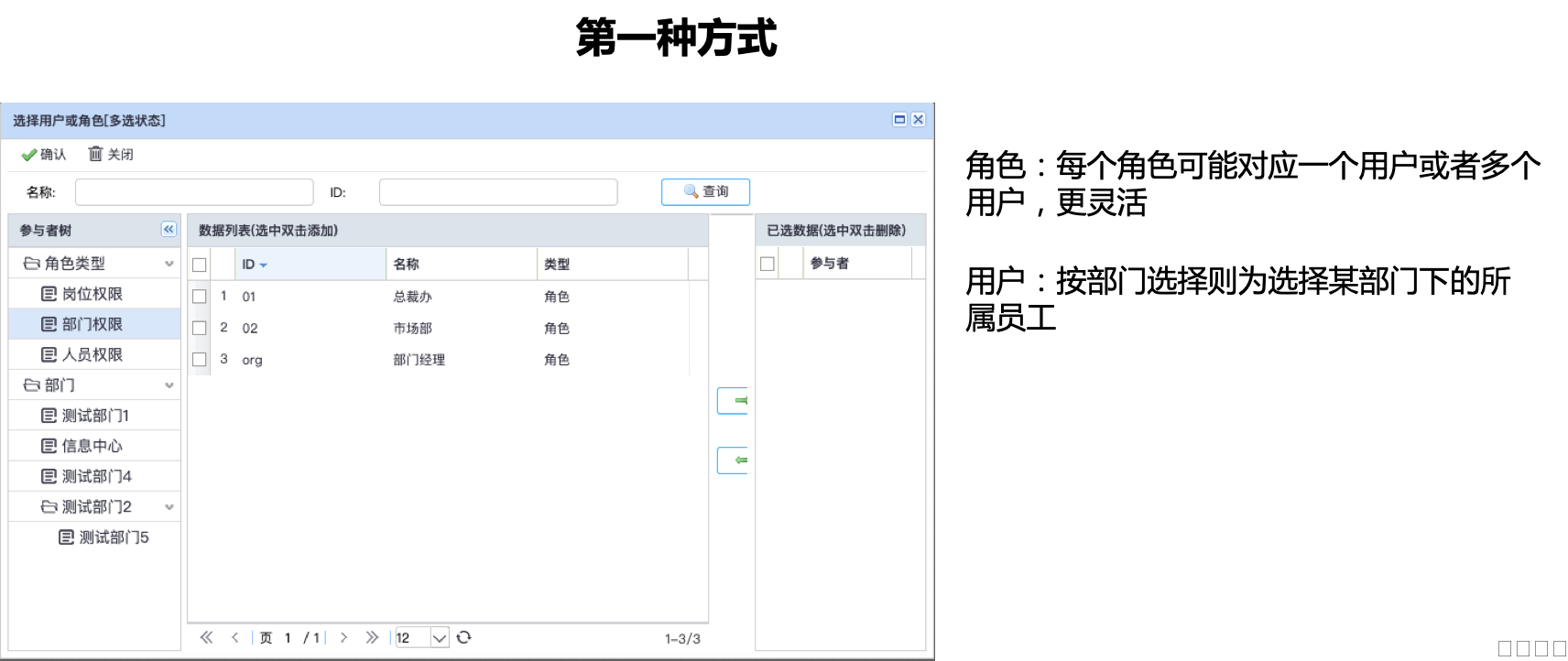Collapse the 测试部门2 node arrow
This screenshot has width=1568, height=661.
169,507
